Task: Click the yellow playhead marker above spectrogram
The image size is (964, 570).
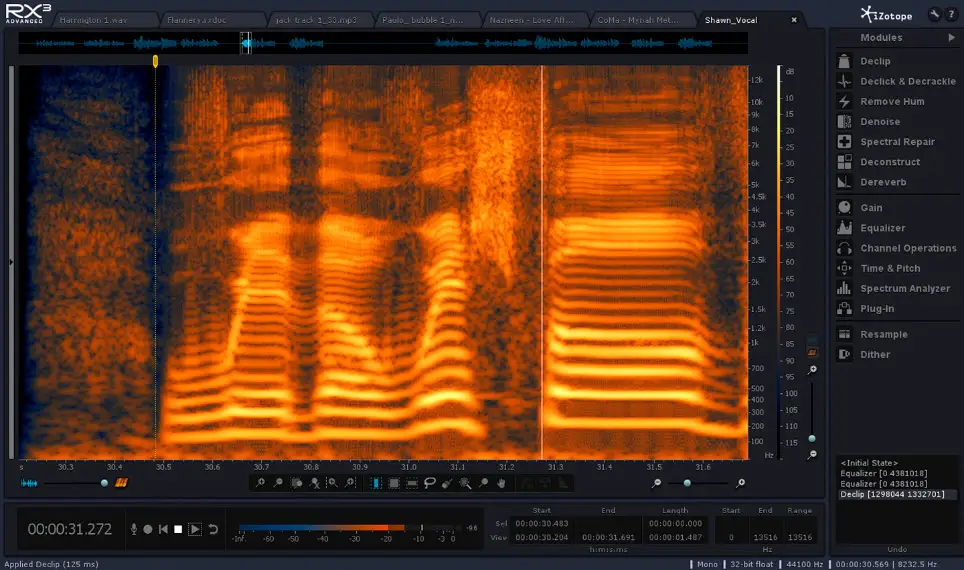Action: click(156, 61)
